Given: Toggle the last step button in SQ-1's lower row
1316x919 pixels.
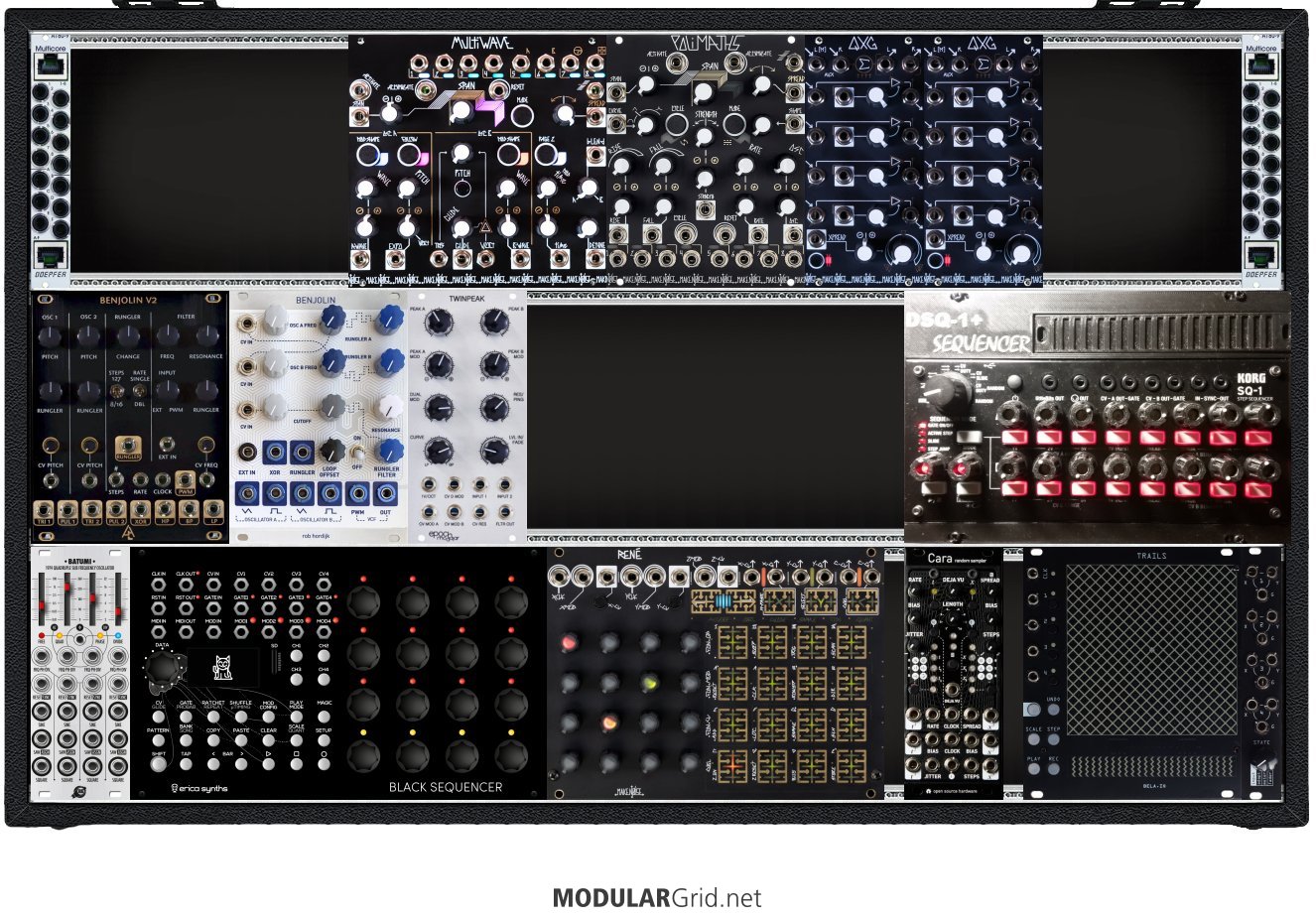Looking at the screenshot, I should point(1256,489).
